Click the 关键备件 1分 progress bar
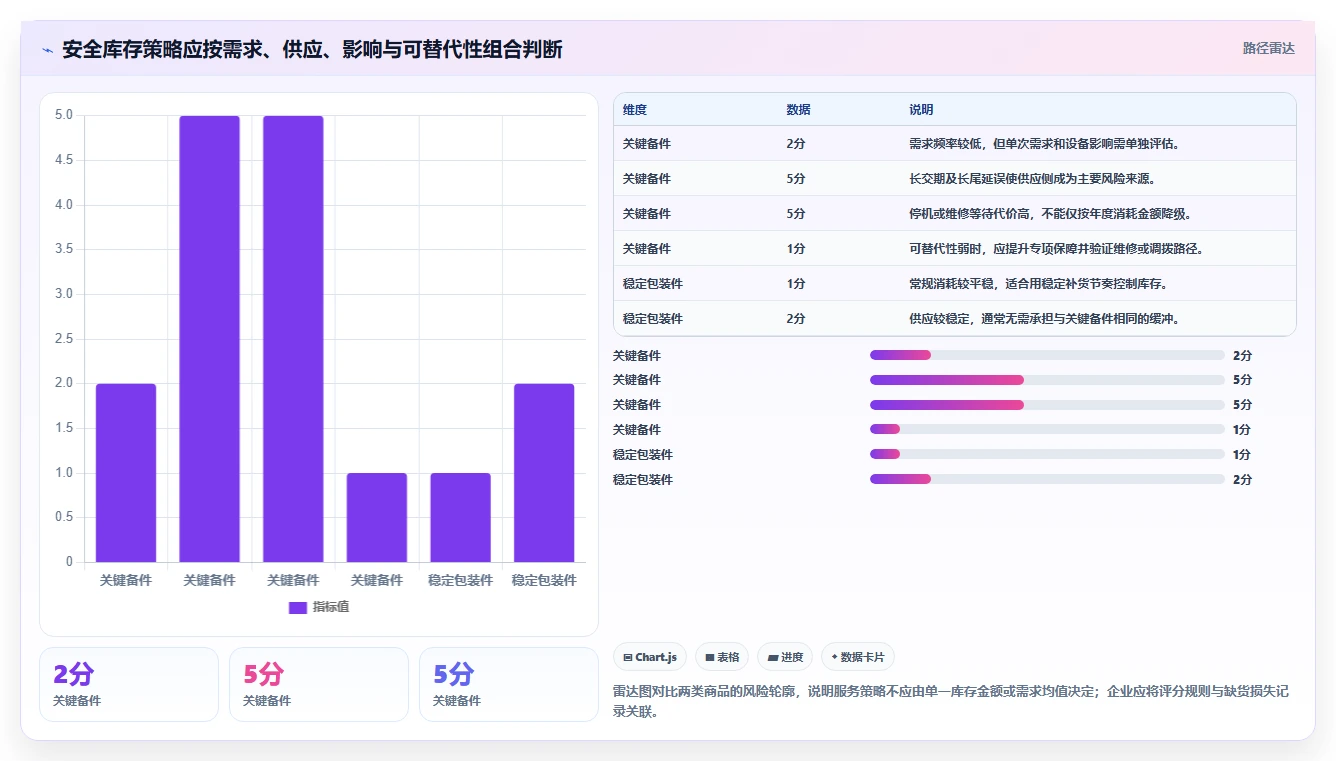 [1047, 429]
